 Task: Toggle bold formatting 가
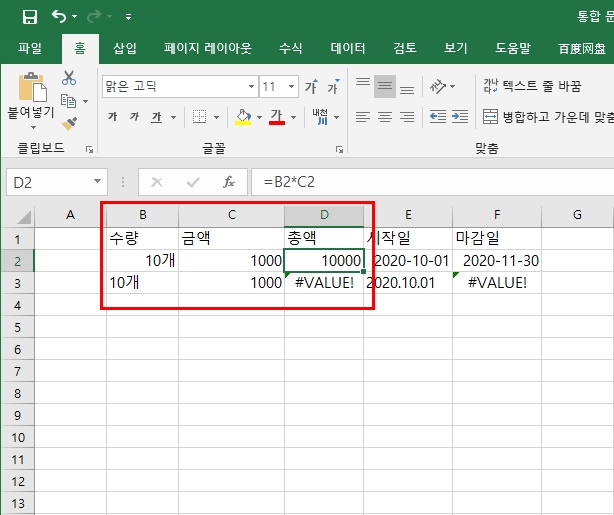(113, 117)
